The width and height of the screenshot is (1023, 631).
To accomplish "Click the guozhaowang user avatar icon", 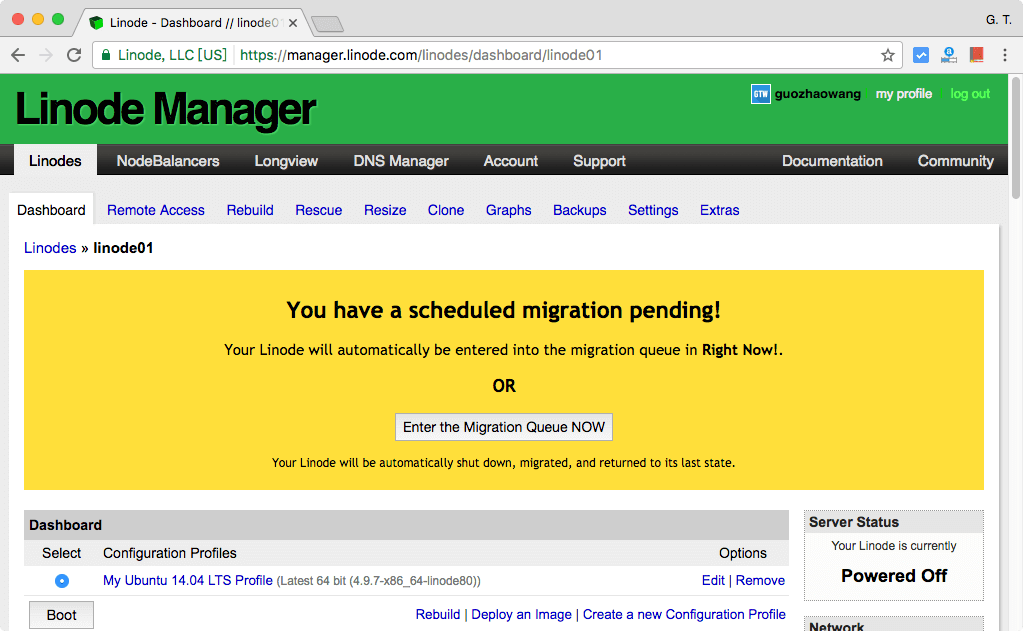I will tap(760, 94).
